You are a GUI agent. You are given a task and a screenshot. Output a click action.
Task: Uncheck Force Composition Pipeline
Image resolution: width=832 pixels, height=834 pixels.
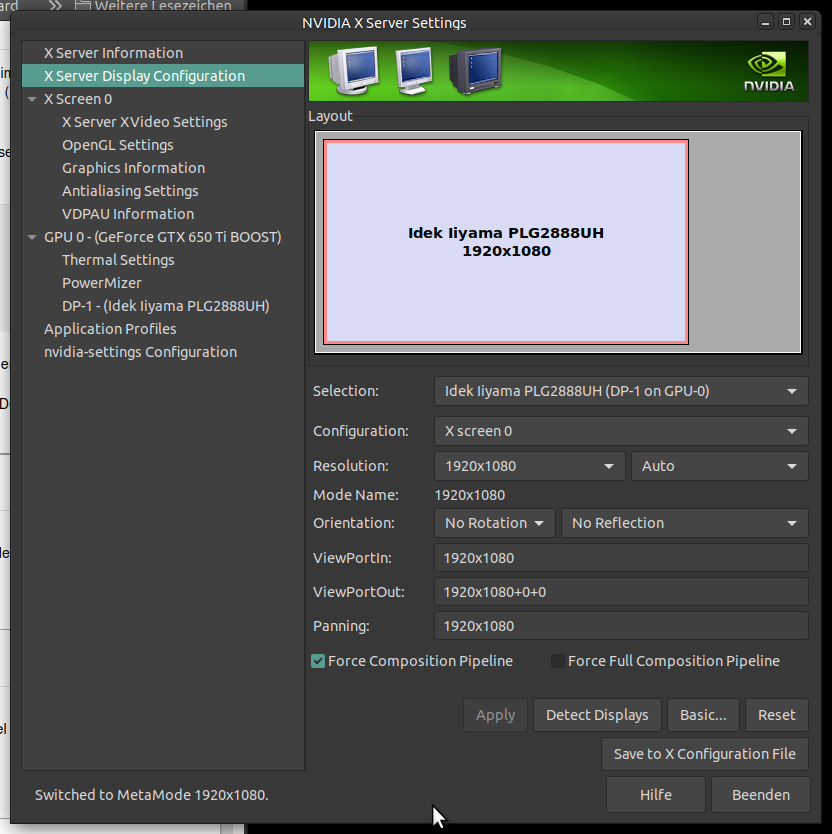coord(319,661)
